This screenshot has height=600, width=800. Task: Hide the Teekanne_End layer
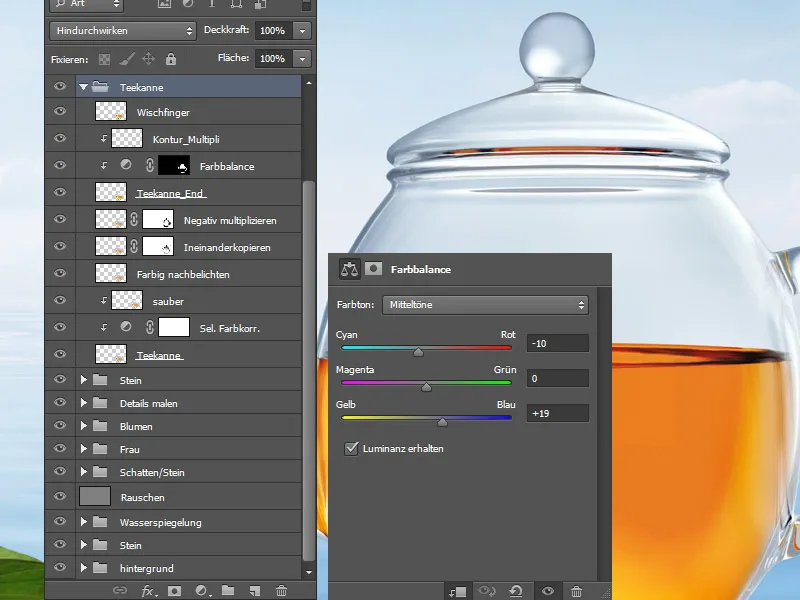tap(60, 192)
